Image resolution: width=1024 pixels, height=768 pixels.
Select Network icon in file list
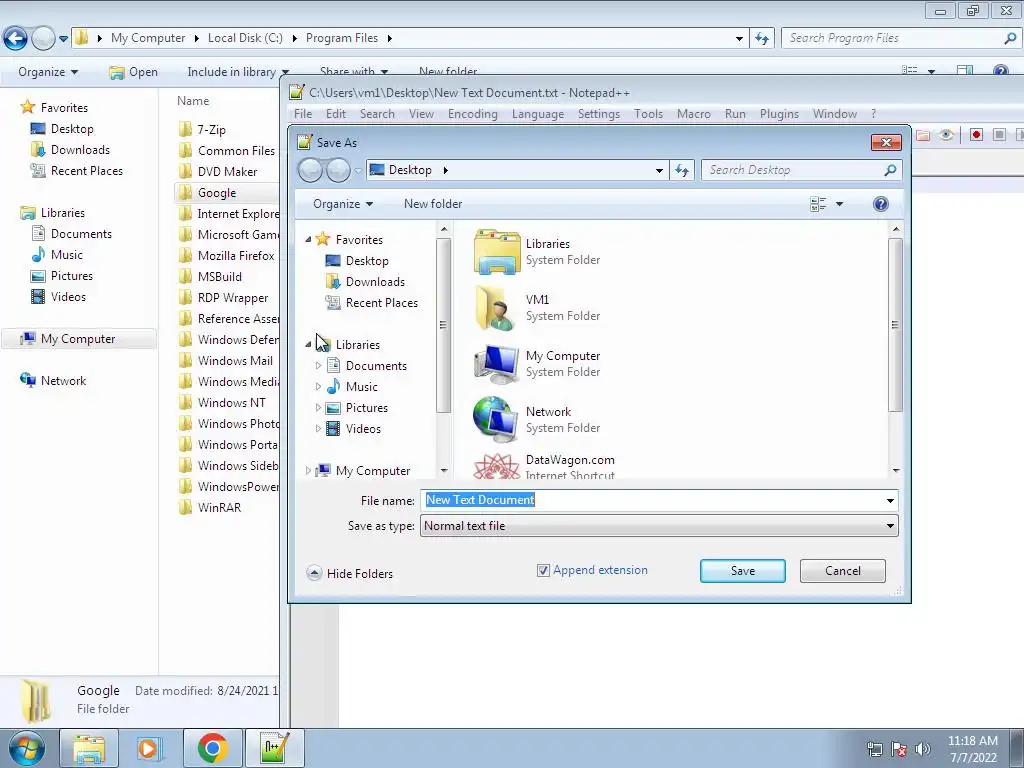tap(496, 420)
